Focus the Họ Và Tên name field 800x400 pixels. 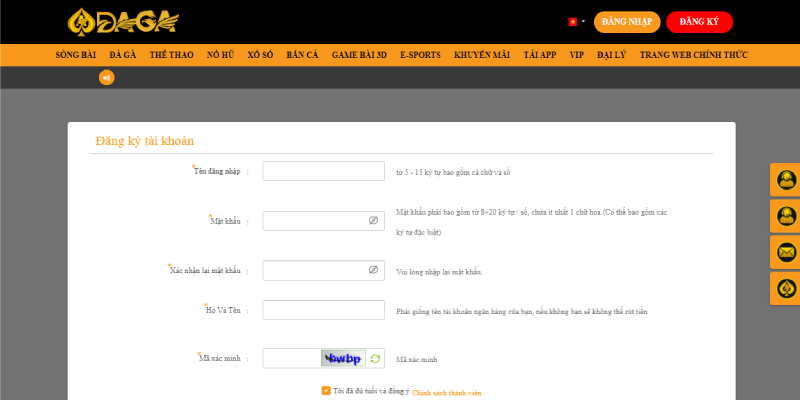click(323, 310)
